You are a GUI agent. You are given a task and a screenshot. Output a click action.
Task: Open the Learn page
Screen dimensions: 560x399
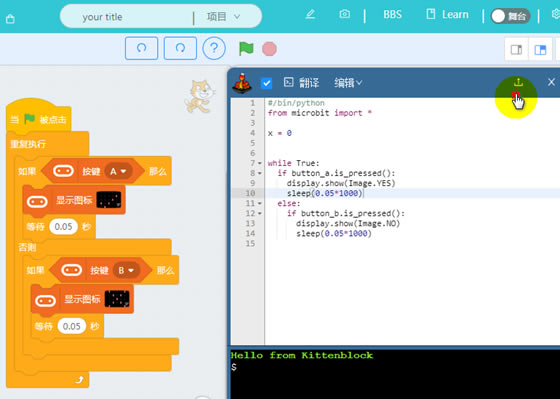pos(447,15)
